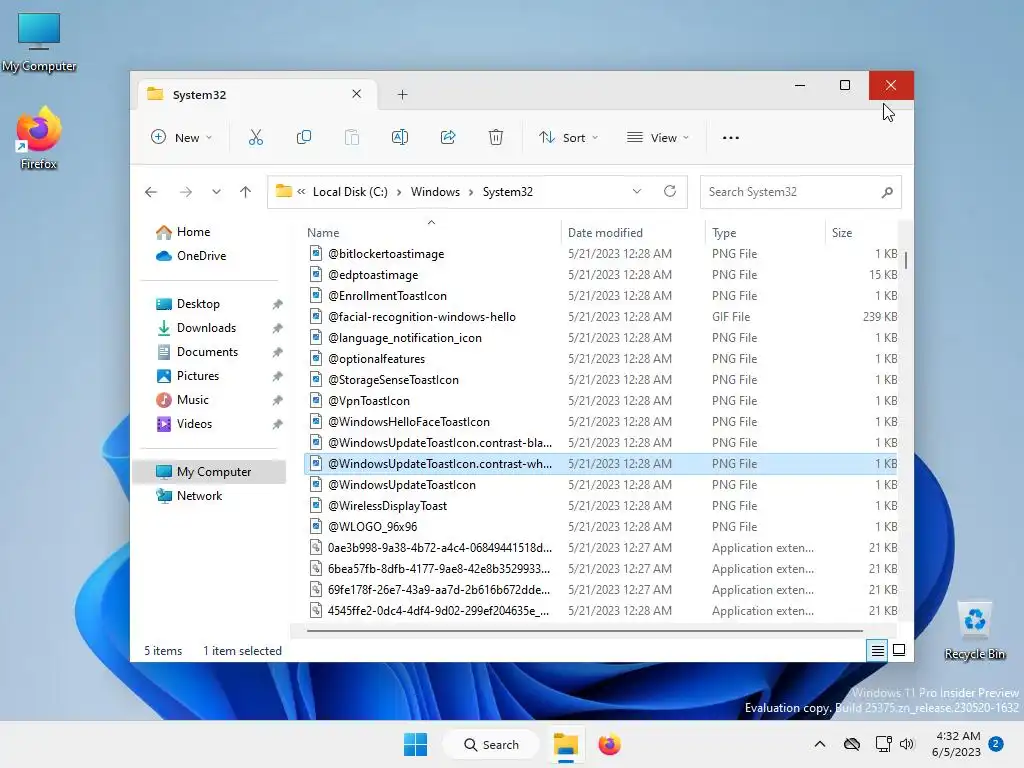This screenshot has height=768, width=1024.
Task: Unpin Music using its pin icon
Action: (278, 400)
